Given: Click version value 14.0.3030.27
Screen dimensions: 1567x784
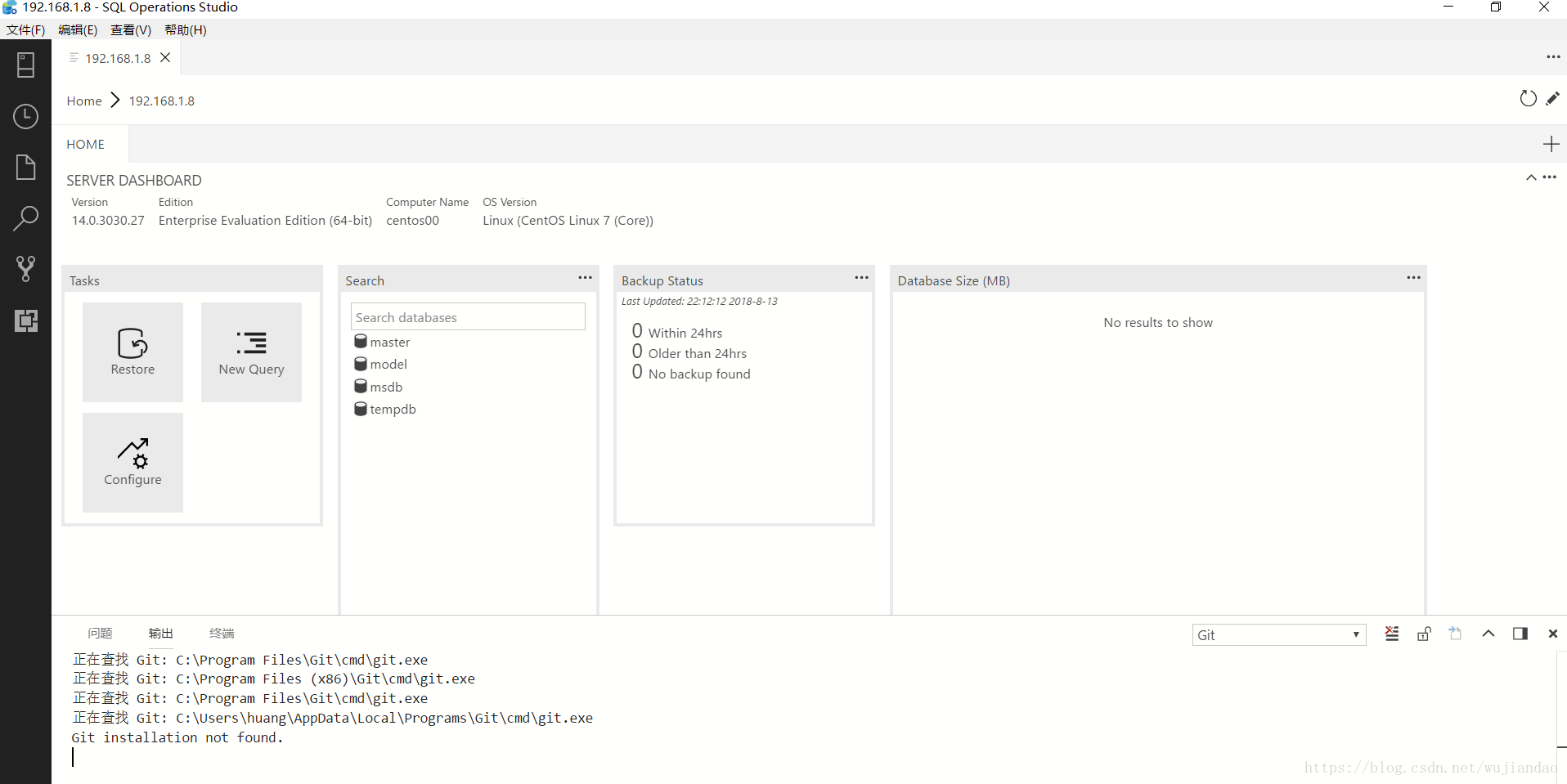Looking at the screenshot, I should point(108,221).
